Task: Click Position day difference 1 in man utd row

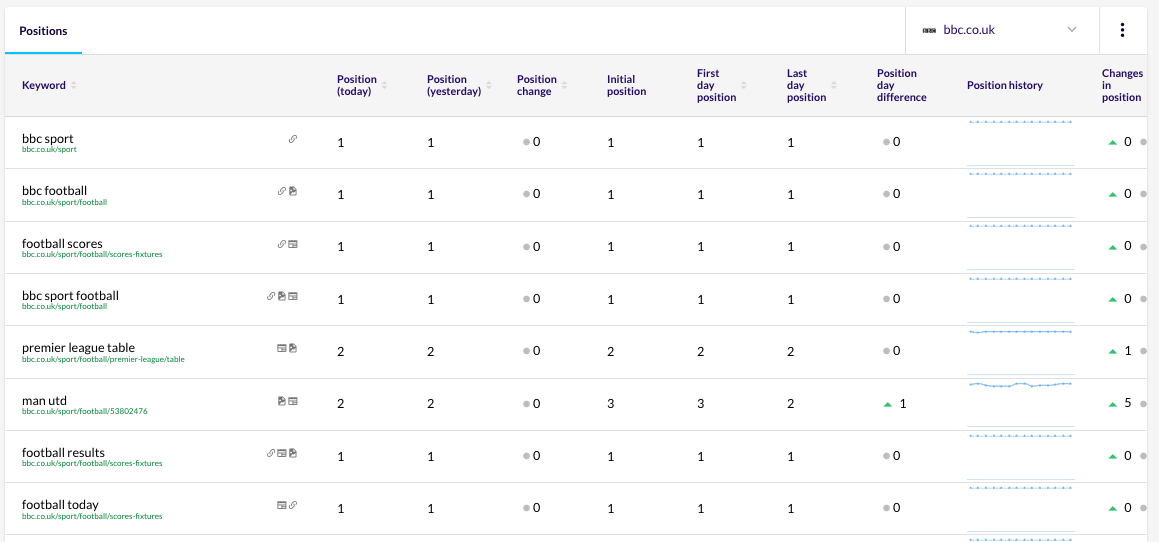Action: click(903, 404)
